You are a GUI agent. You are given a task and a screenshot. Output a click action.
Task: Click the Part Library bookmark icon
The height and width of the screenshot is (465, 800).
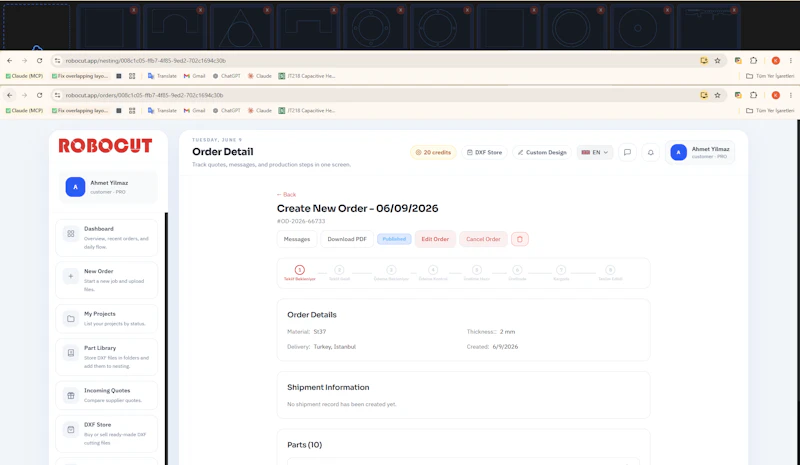tap(71, 353)
